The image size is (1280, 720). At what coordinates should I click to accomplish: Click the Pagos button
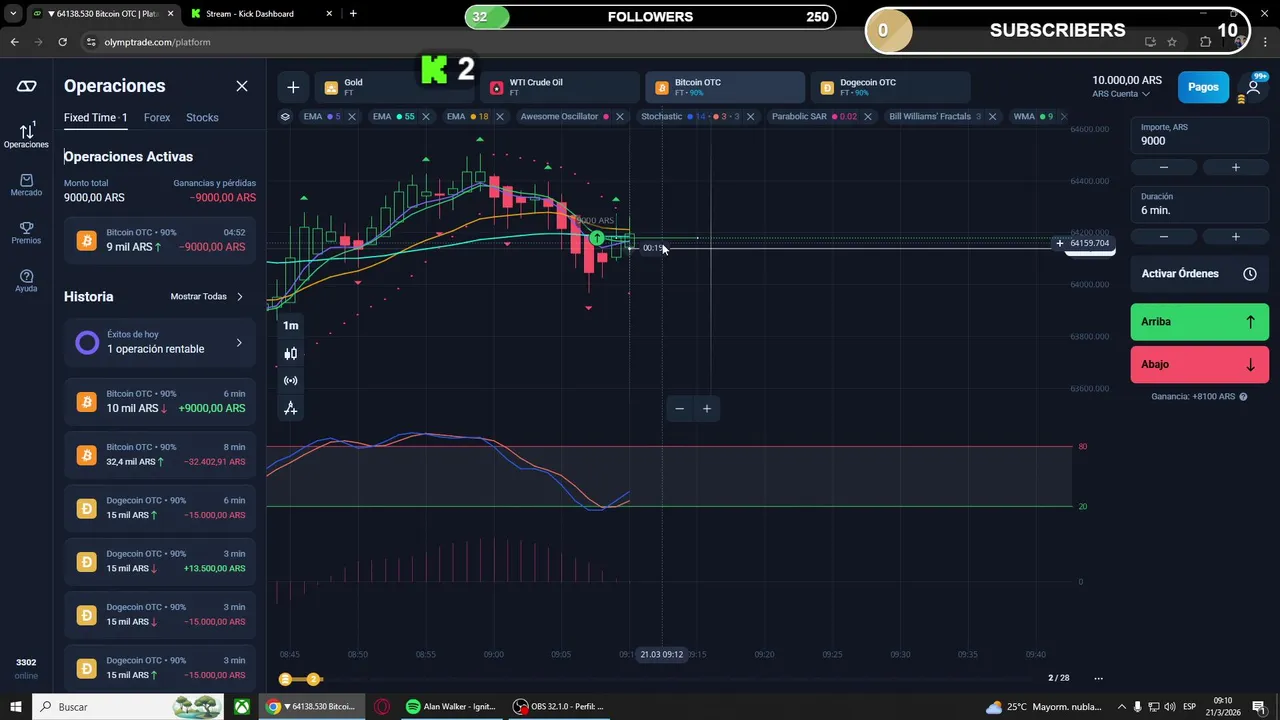[x=1203, y=87]
